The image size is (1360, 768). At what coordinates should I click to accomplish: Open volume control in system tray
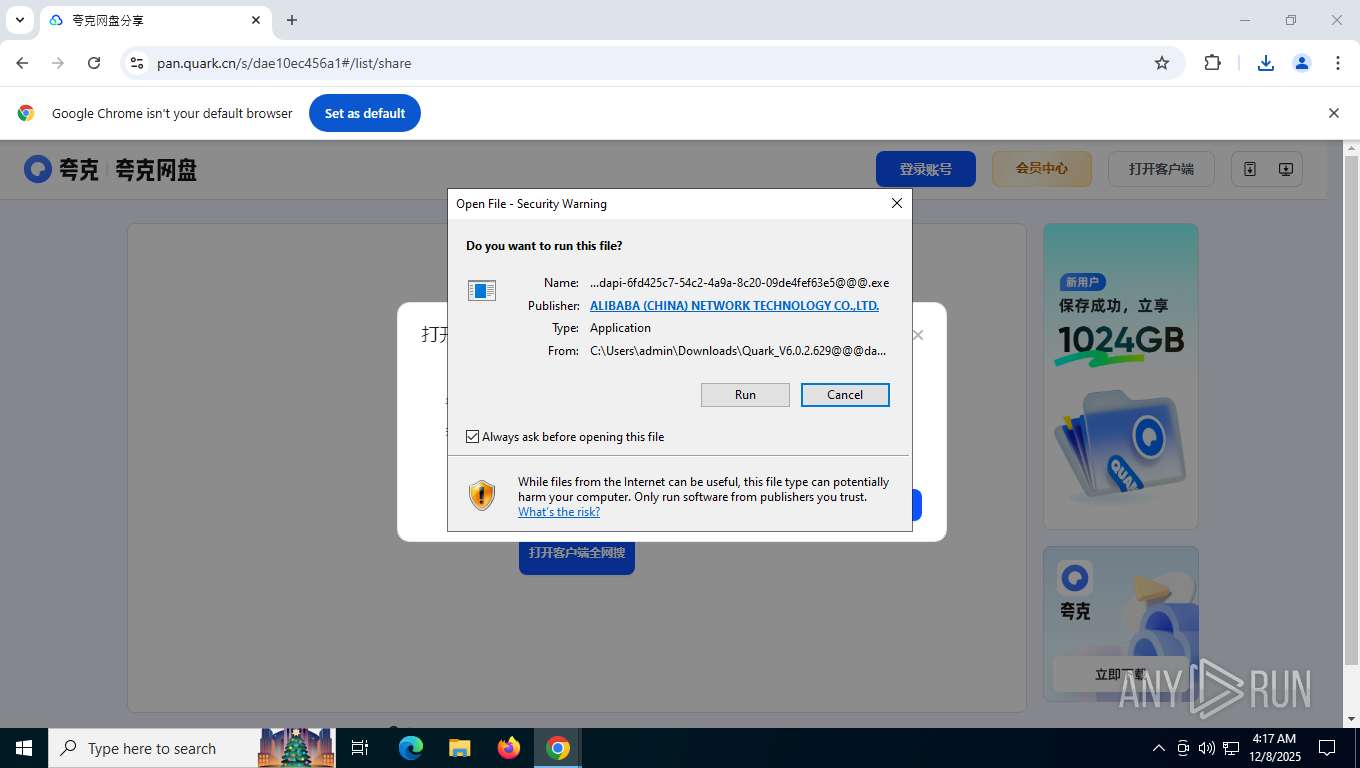1207,748
